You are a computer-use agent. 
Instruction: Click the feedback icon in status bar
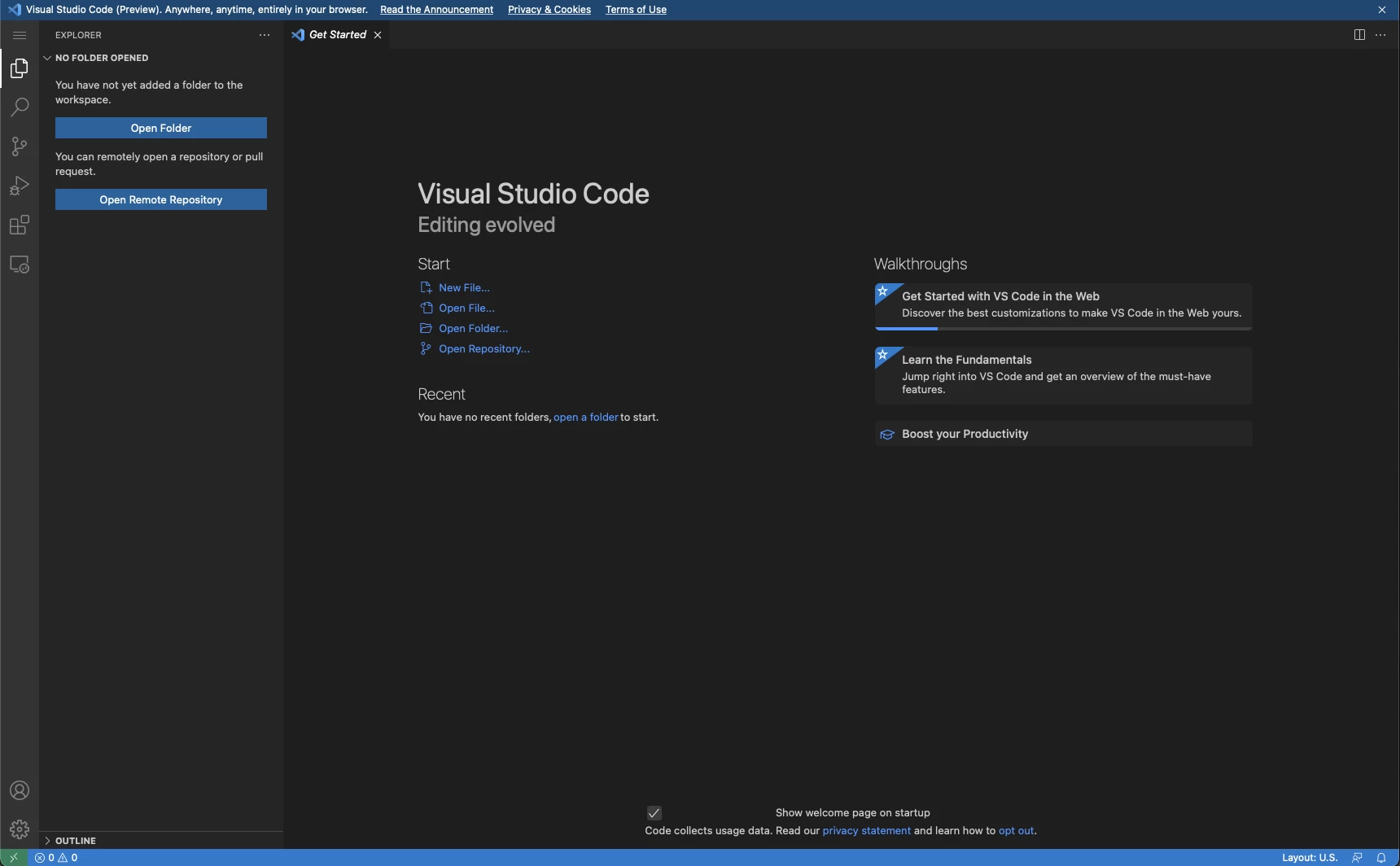pyautogui.click(x=1357, y=858)
